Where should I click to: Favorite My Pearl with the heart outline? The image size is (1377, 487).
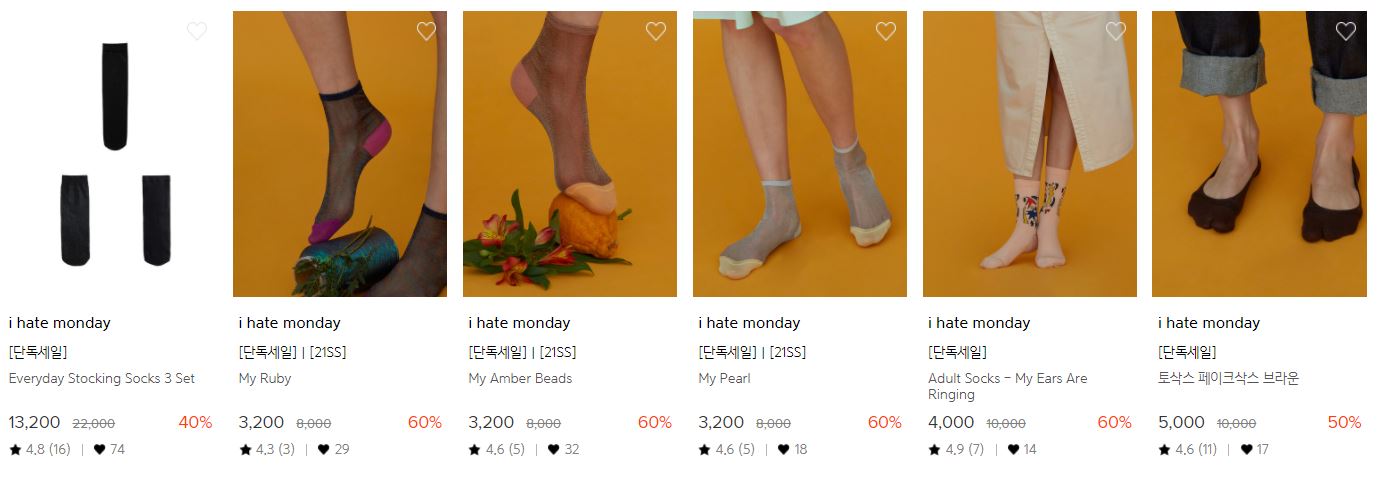point(886,31)
